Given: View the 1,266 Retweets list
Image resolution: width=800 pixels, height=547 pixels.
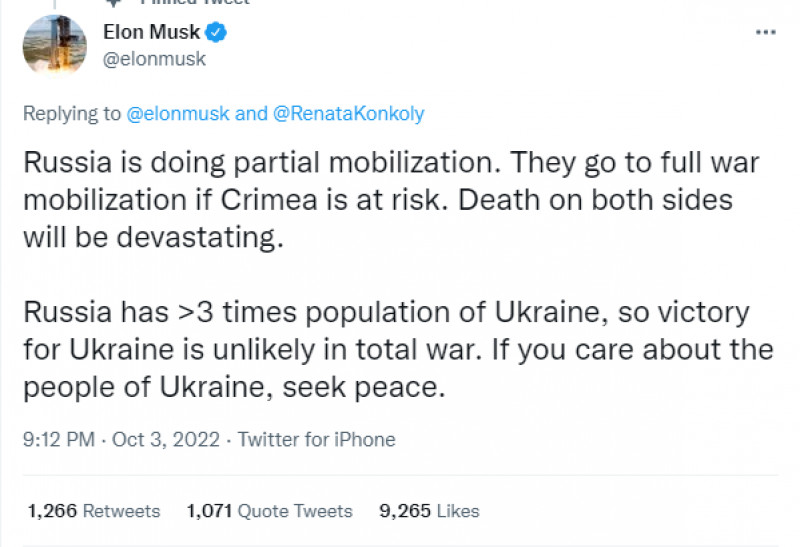Looking at the screenshot, I should [94, 511].
